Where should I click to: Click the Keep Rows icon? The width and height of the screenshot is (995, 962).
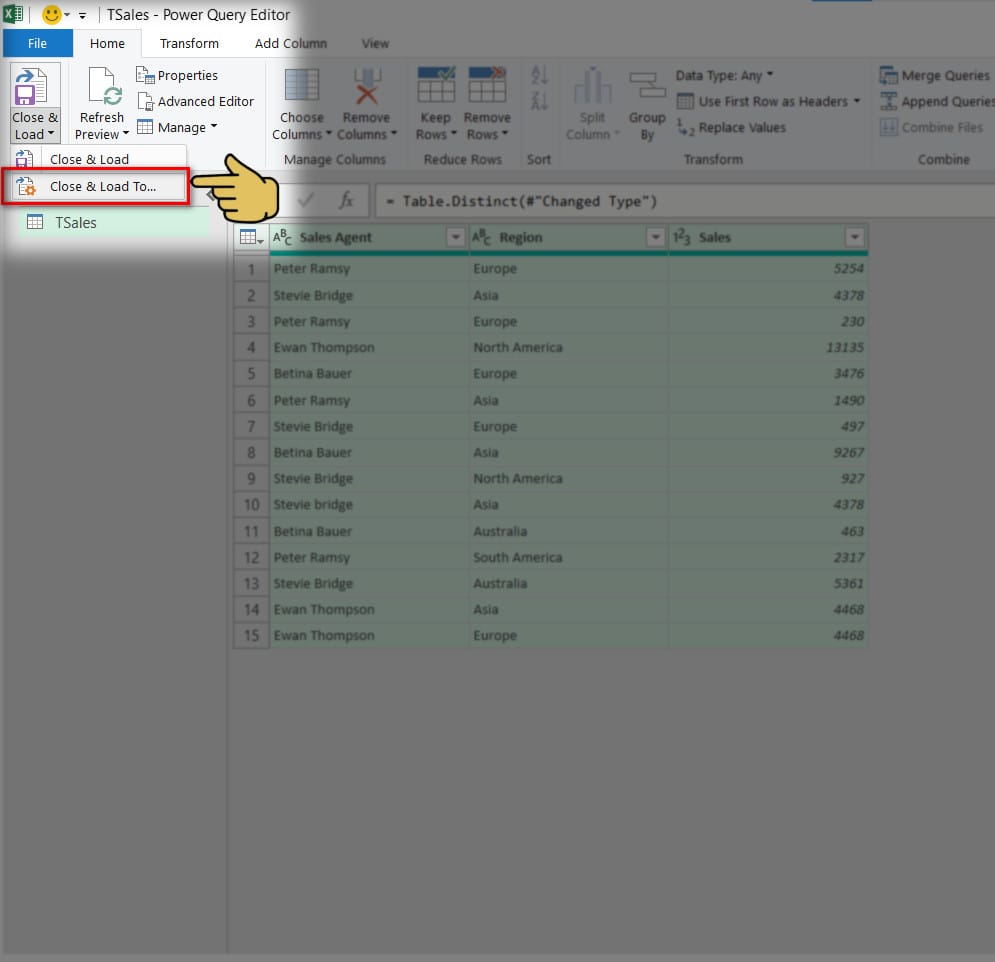(x=435, y=88)
